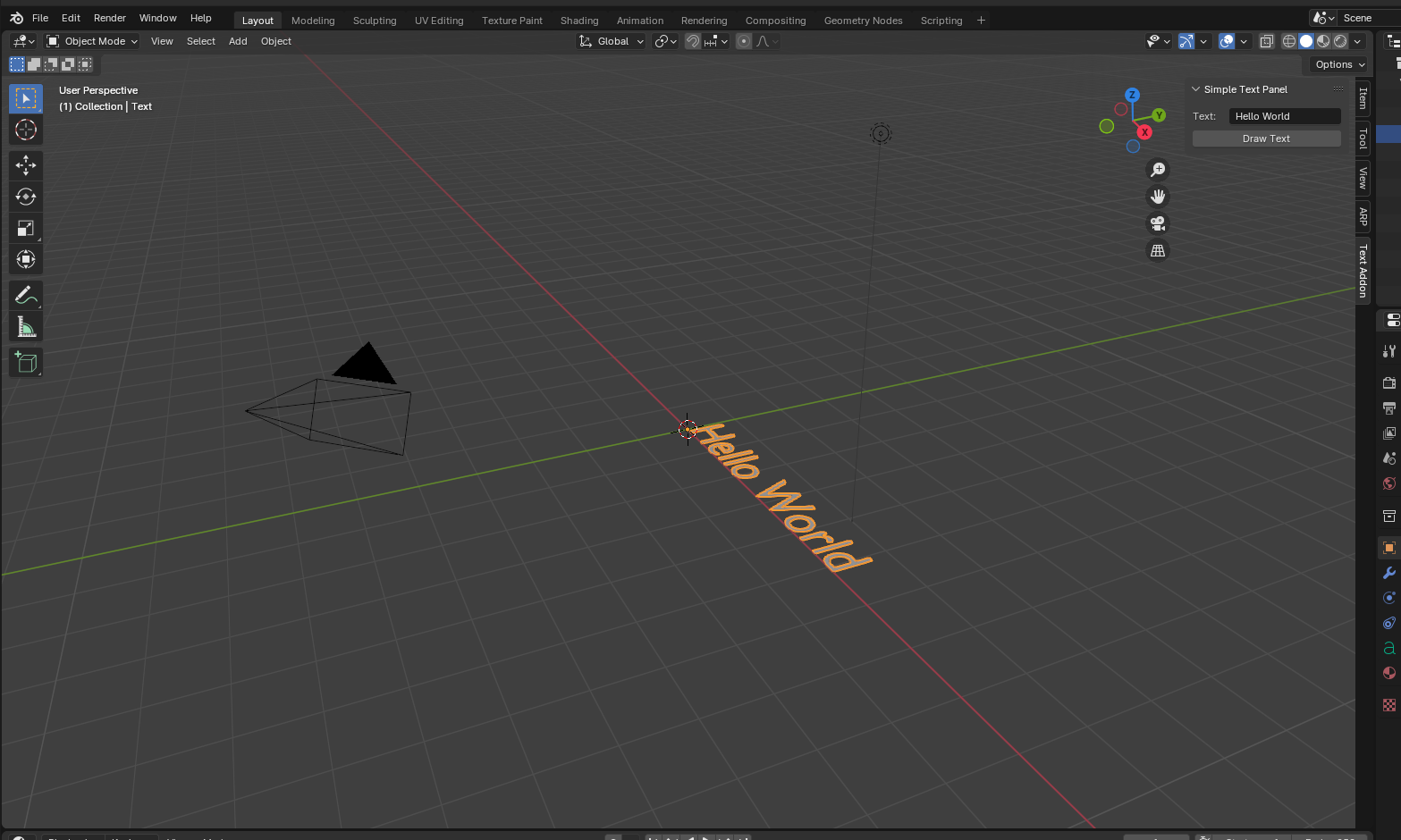The image size is (1401, 840).
Task: Select the 3D Cursor tool
Action: point(25,130)
